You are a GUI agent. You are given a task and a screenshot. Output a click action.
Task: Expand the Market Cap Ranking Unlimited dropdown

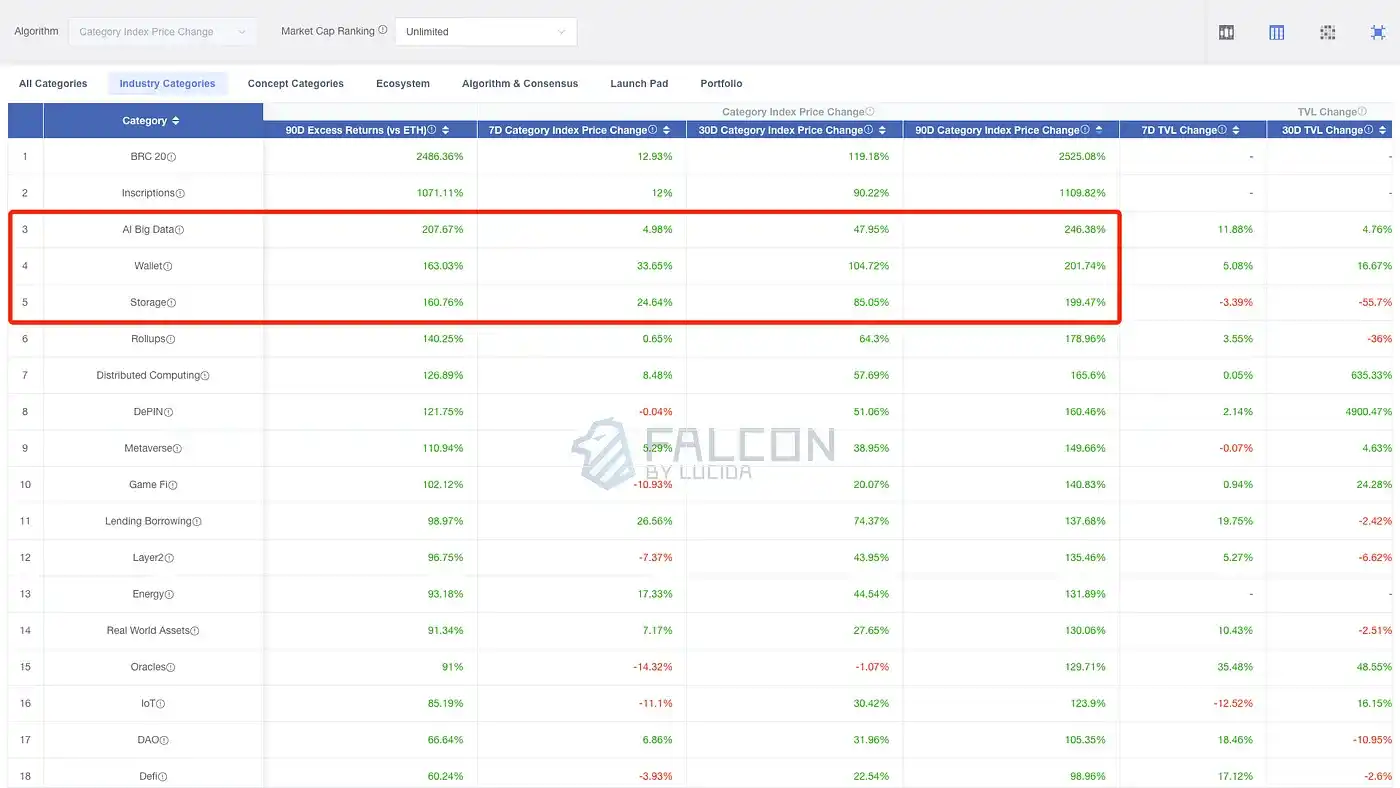pyautogui.click(x=486, y=32)
